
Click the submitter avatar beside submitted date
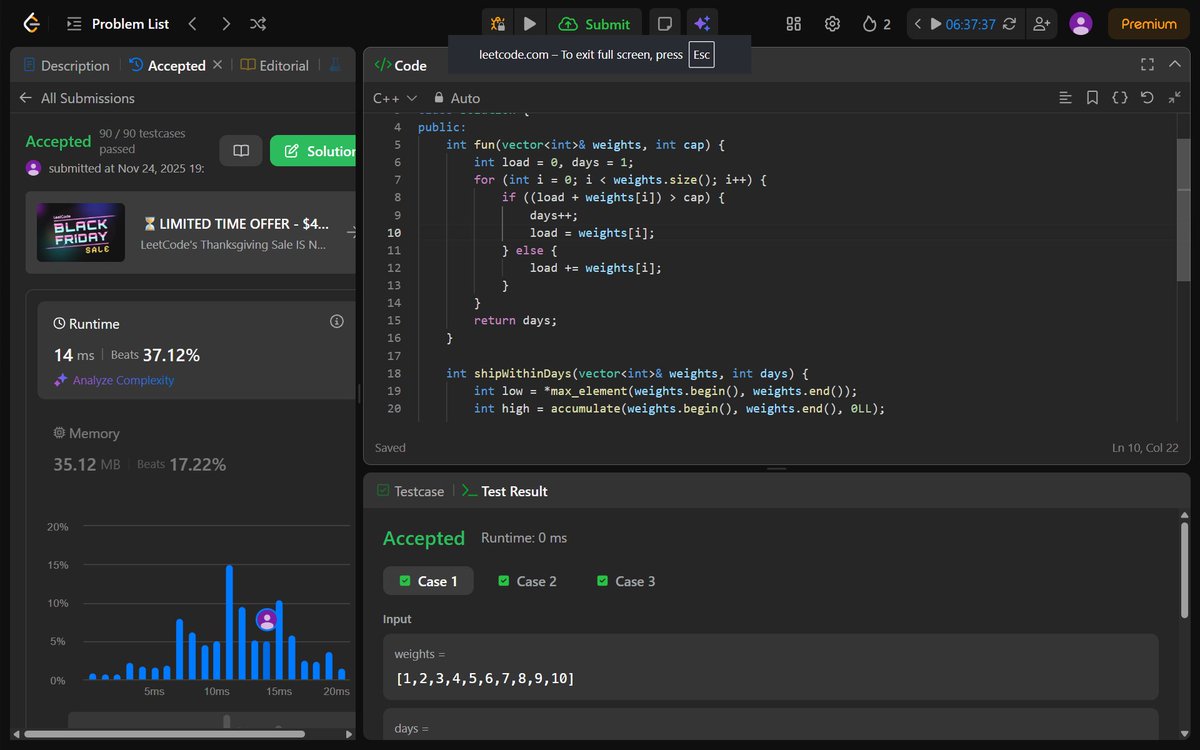[x=33, y=168]
